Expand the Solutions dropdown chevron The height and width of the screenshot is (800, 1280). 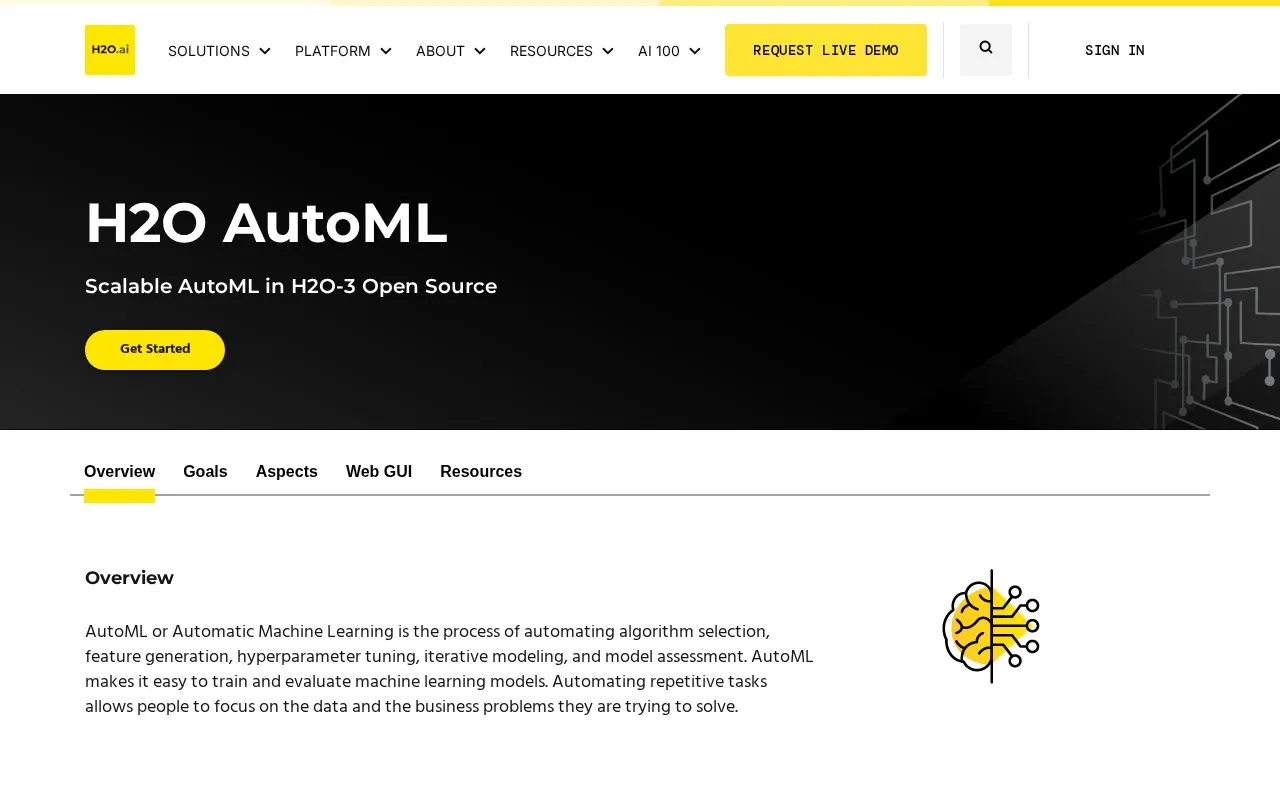(x=265, y=51)
